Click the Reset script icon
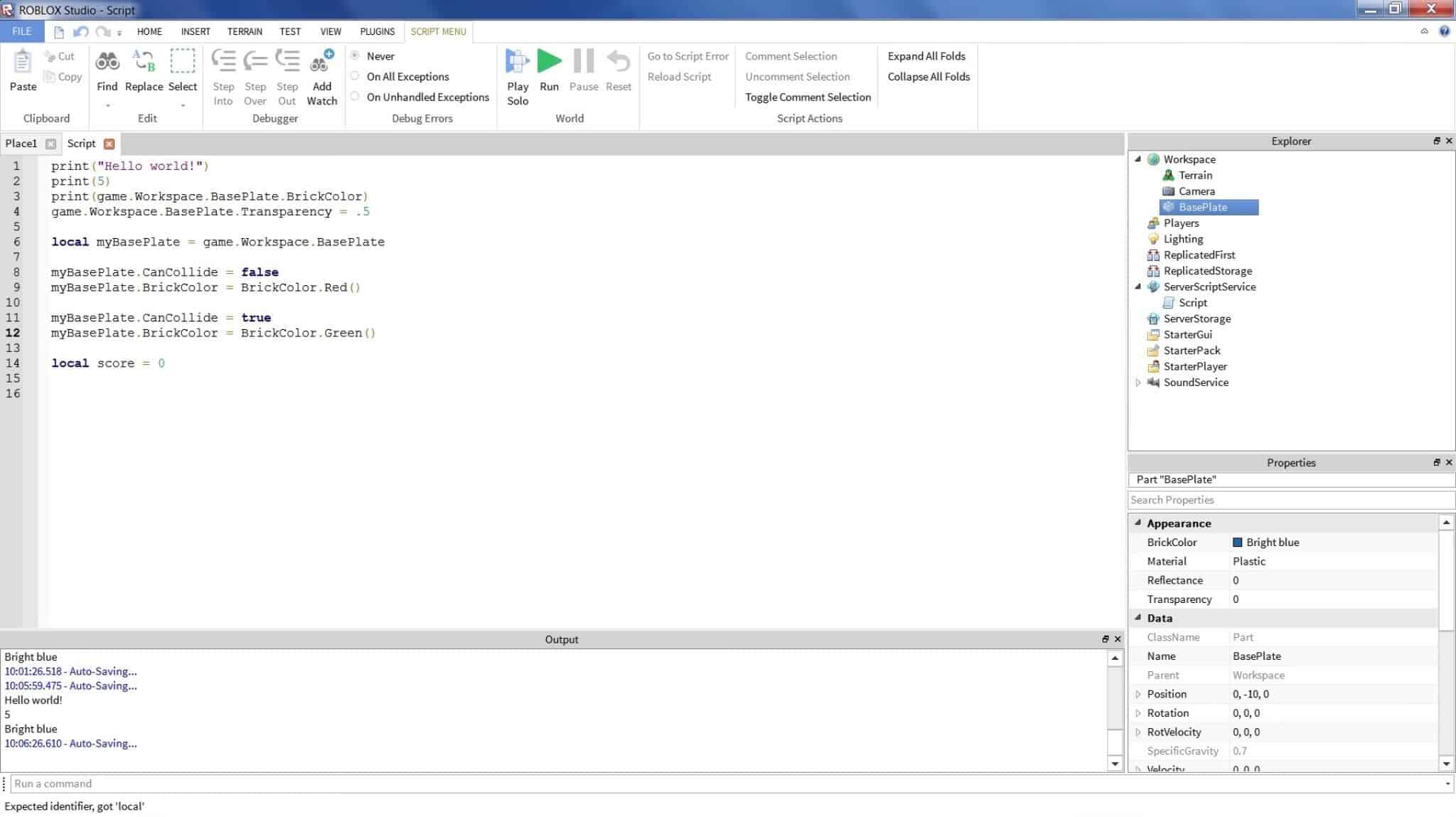 tap(618, 62)
